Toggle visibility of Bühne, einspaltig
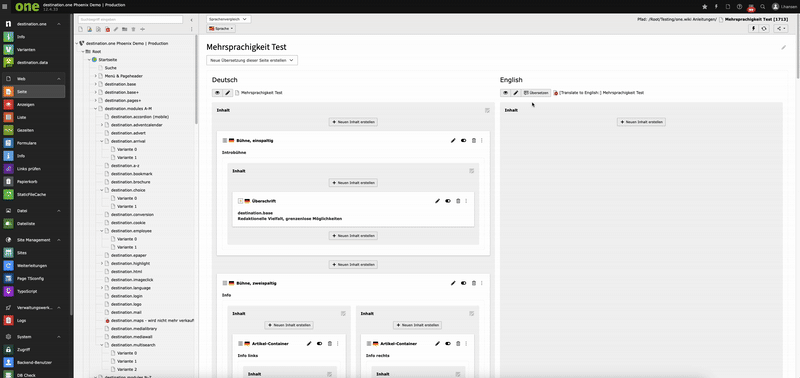Screen dimensions: 800x378 (x=463, y=140)
